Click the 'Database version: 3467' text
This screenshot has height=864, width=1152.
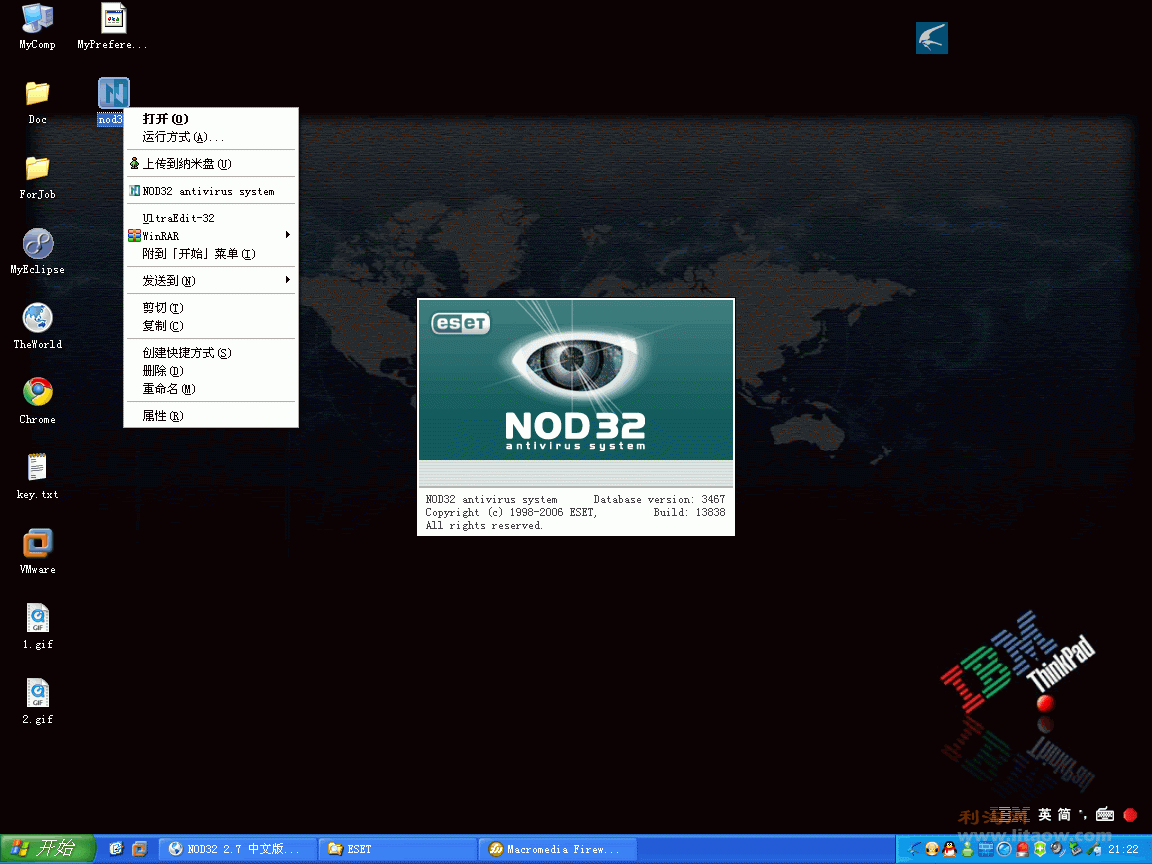tap(659, 500)
